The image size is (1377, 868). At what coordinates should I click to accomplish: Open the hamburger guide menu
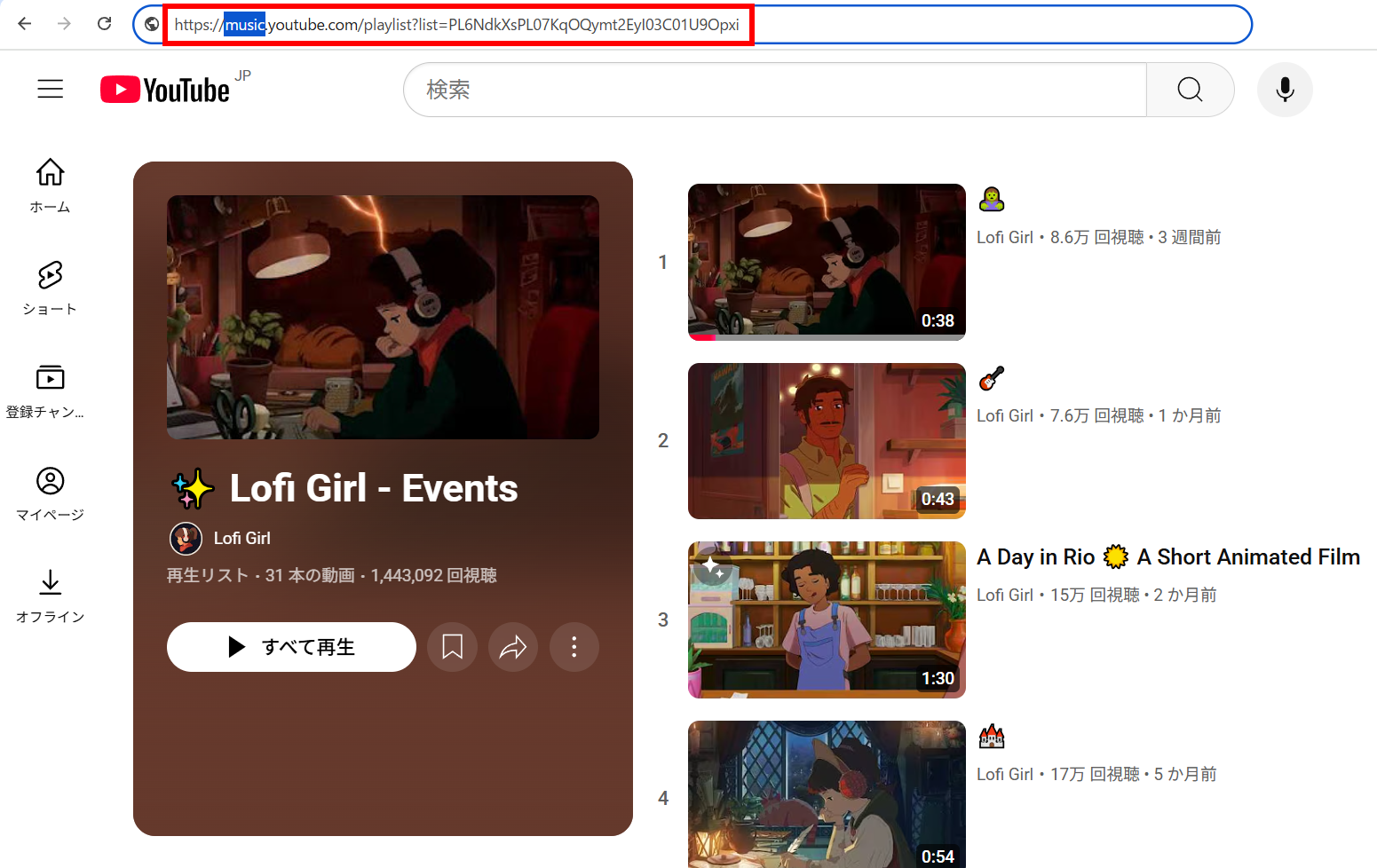coord(51,89)
